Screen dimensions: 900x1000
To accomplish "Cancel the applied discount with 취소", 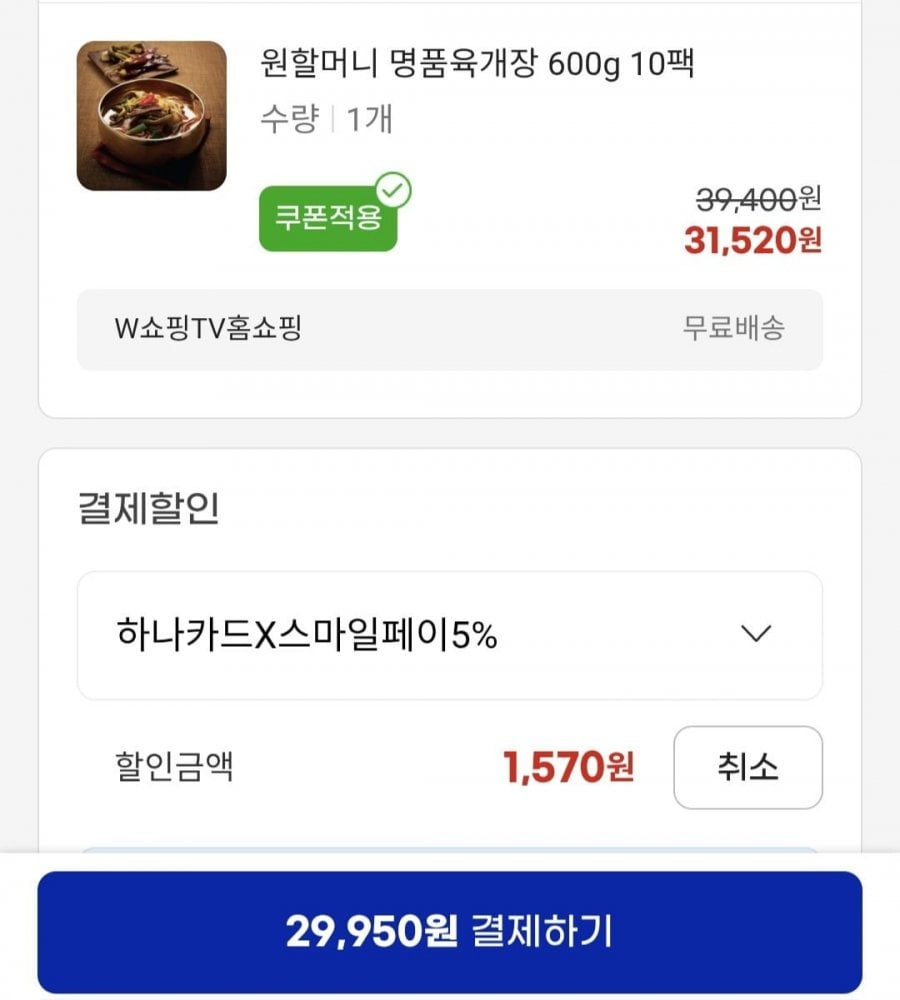I will 747,768.
